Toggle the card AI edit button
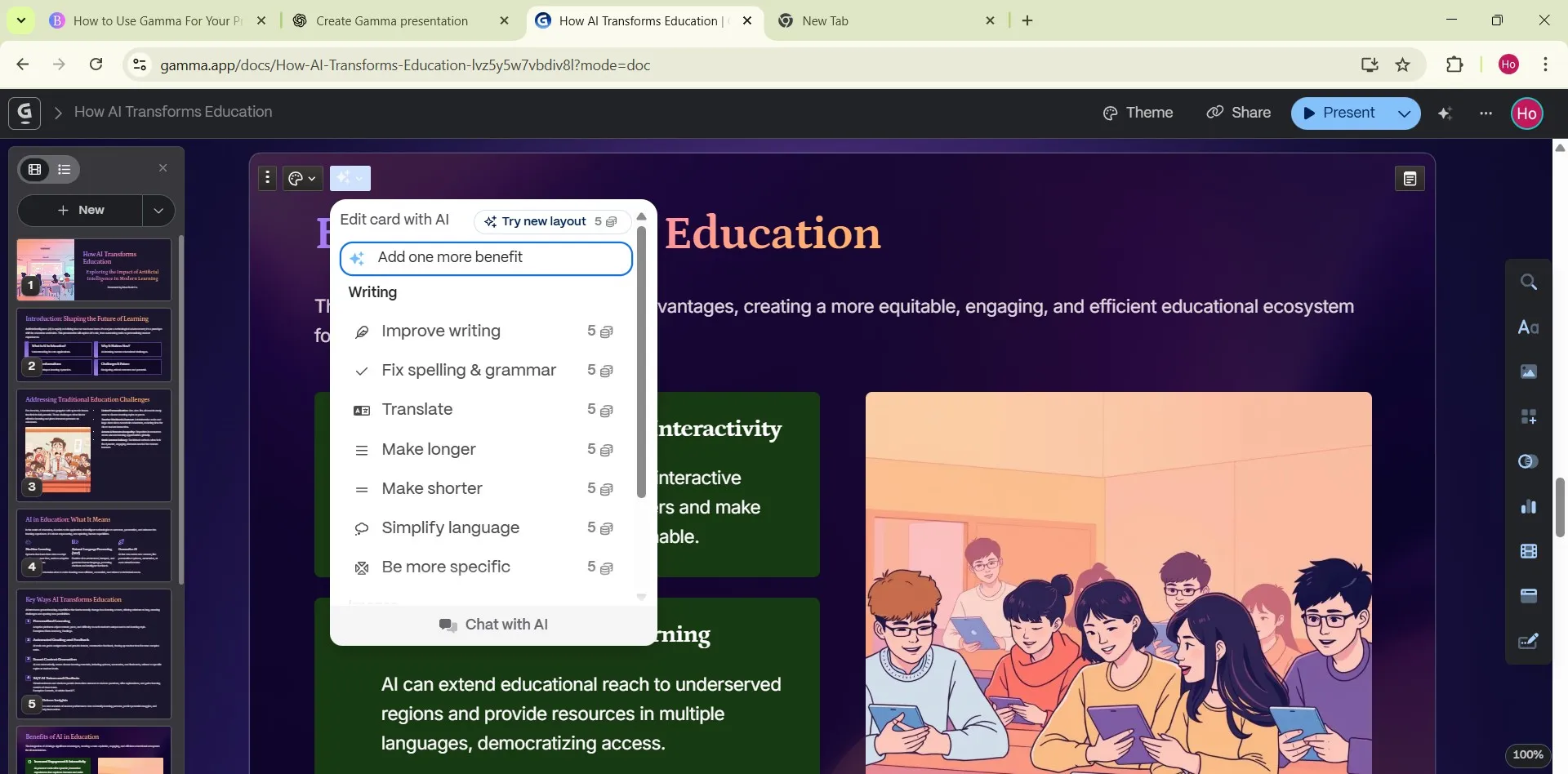Image resolution: width=1568 pixels, height=774 pixels. (350, 178)
